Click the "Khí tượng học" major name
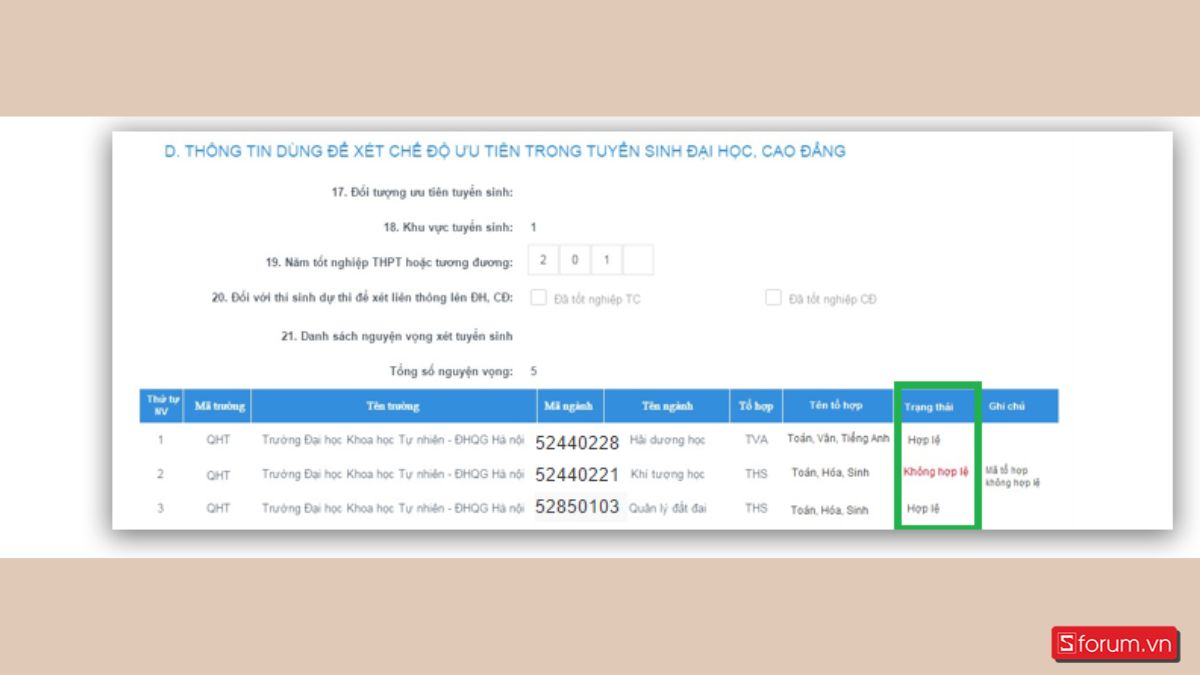 point(667,474)
